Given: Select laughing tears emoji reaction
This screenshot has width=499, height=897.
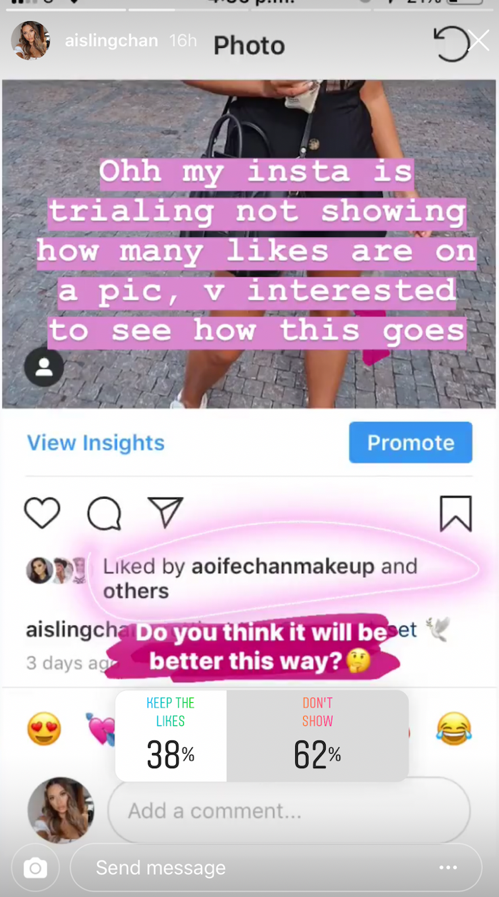Looking at the screenshot, I should (454, 729).
